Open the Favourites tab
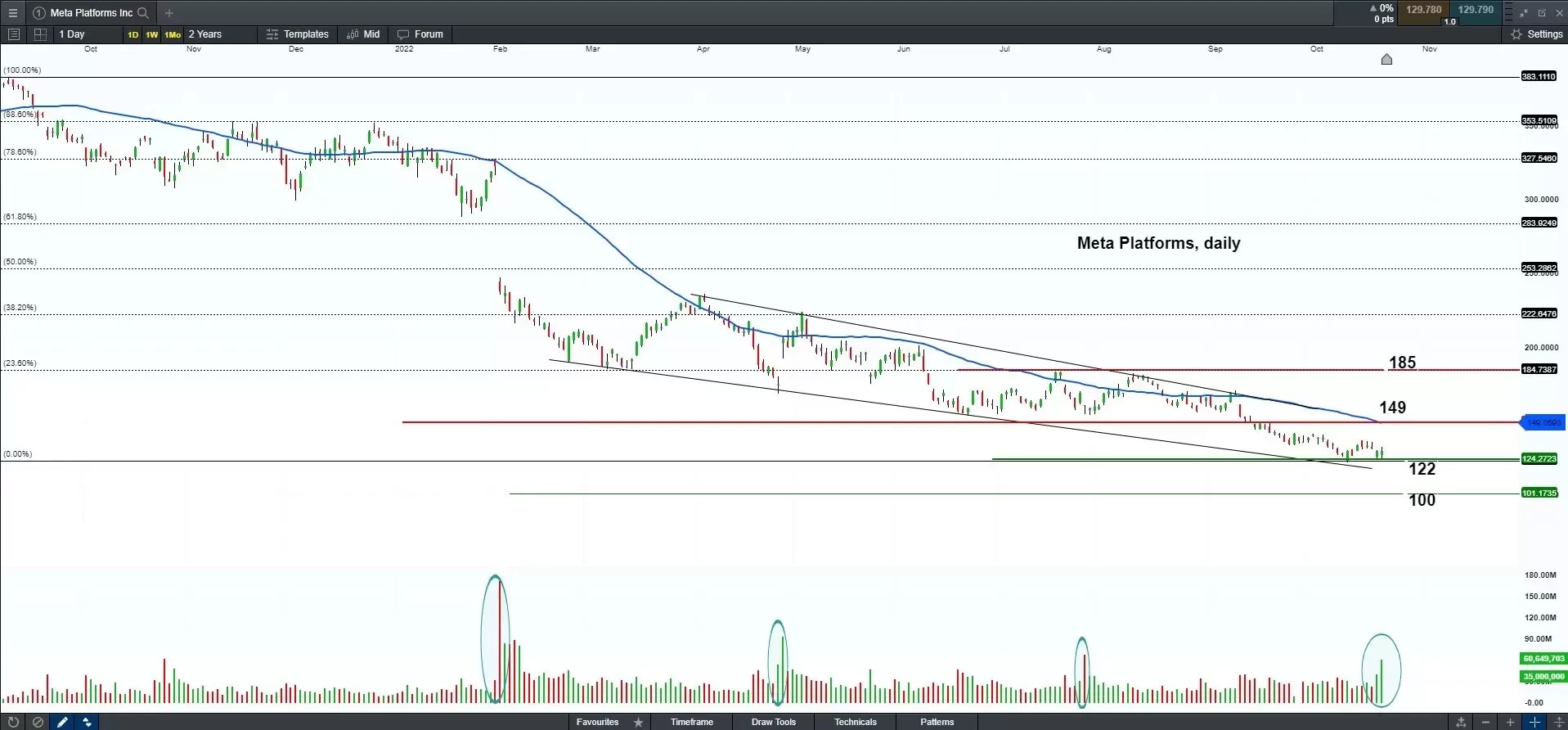Viewport: 1568px width, 730px height. pyautogui.click(x=597, y=722)
